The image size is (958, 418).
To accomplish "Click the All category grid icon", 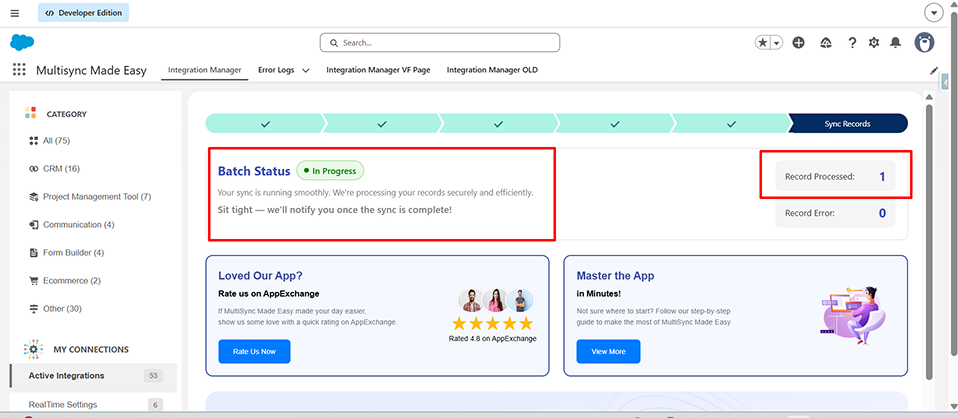I will [34, 141].
